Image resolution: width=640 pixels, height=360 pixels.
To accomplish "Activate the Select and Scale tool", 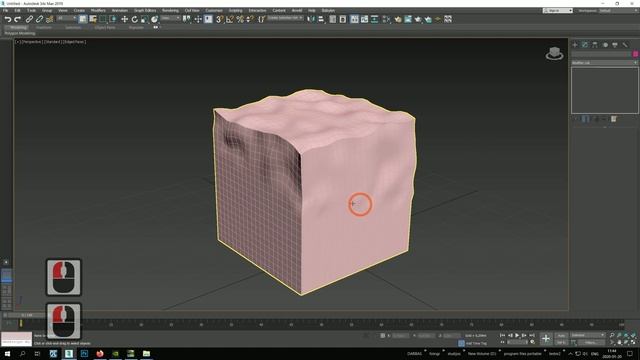I will tap(144, 19).
